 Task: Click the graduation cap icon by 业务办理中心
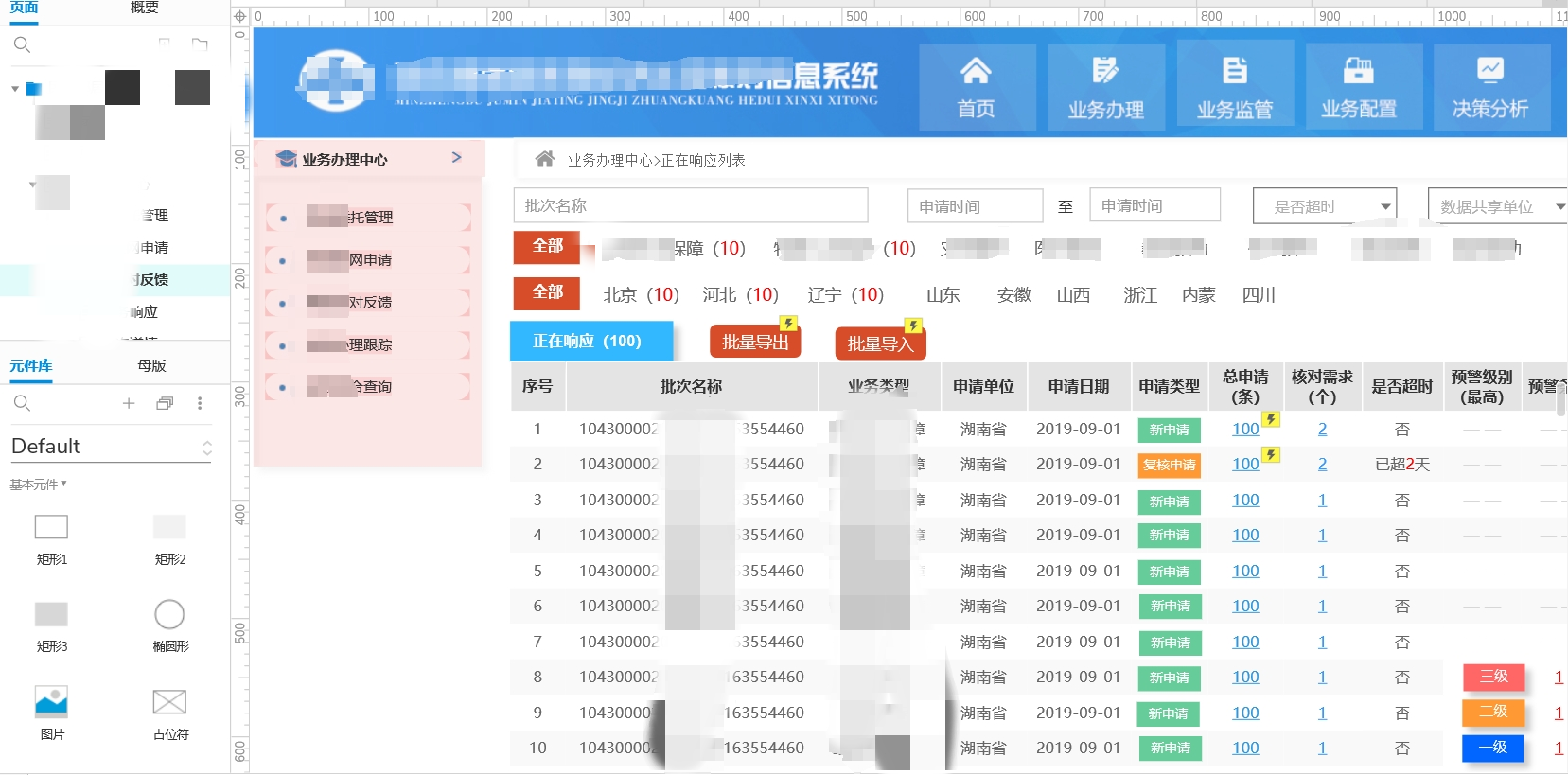pyautogui.click(x=287, y=159)
